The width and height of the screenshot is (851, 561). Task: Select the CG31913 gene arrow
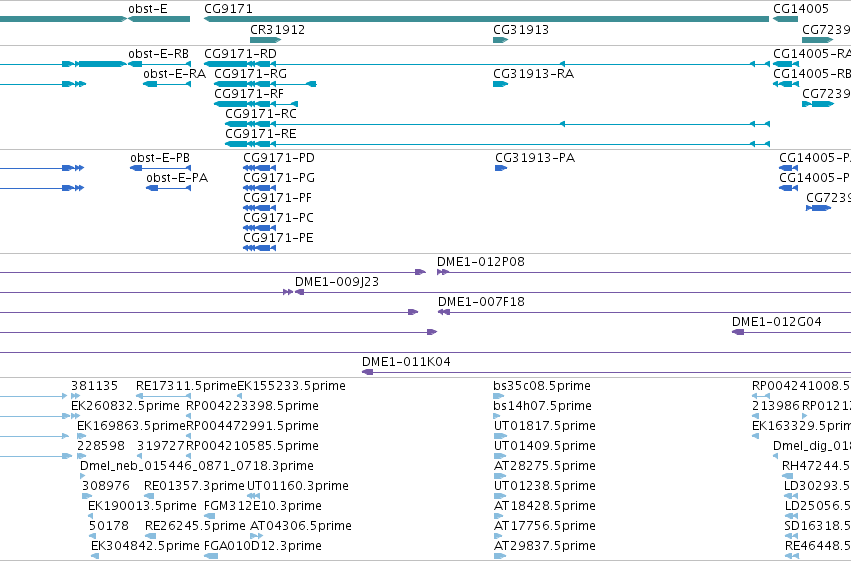click(x=500, y=40)
